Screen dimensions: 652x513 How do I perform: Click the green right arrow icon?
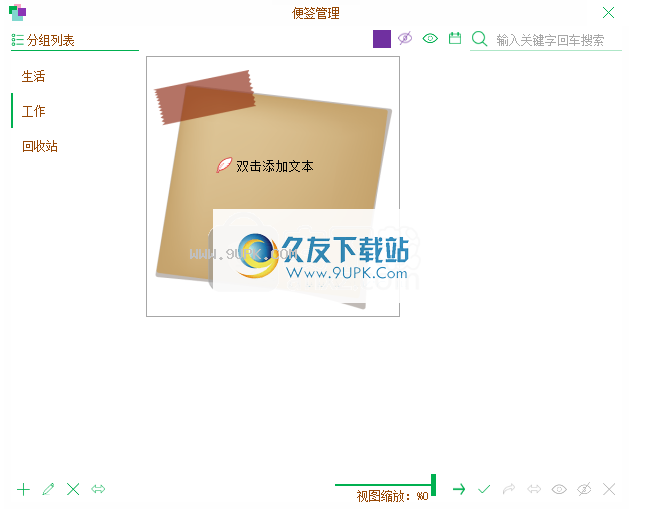459,489
